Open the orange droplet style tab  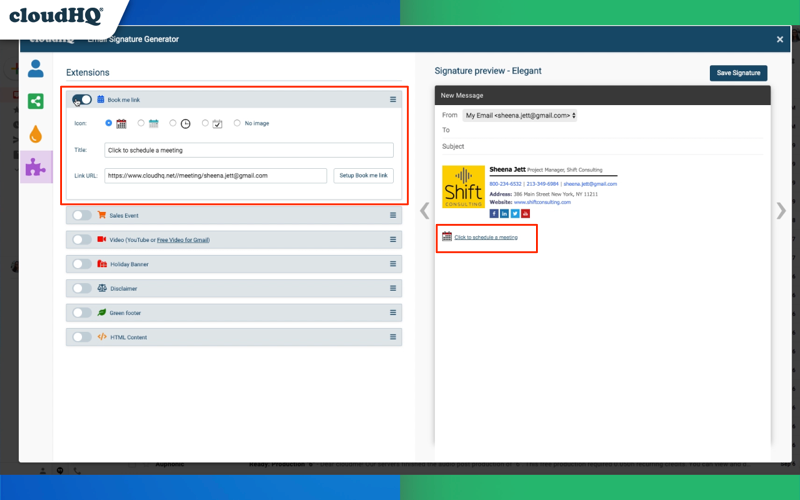click(x=35, y=134)
